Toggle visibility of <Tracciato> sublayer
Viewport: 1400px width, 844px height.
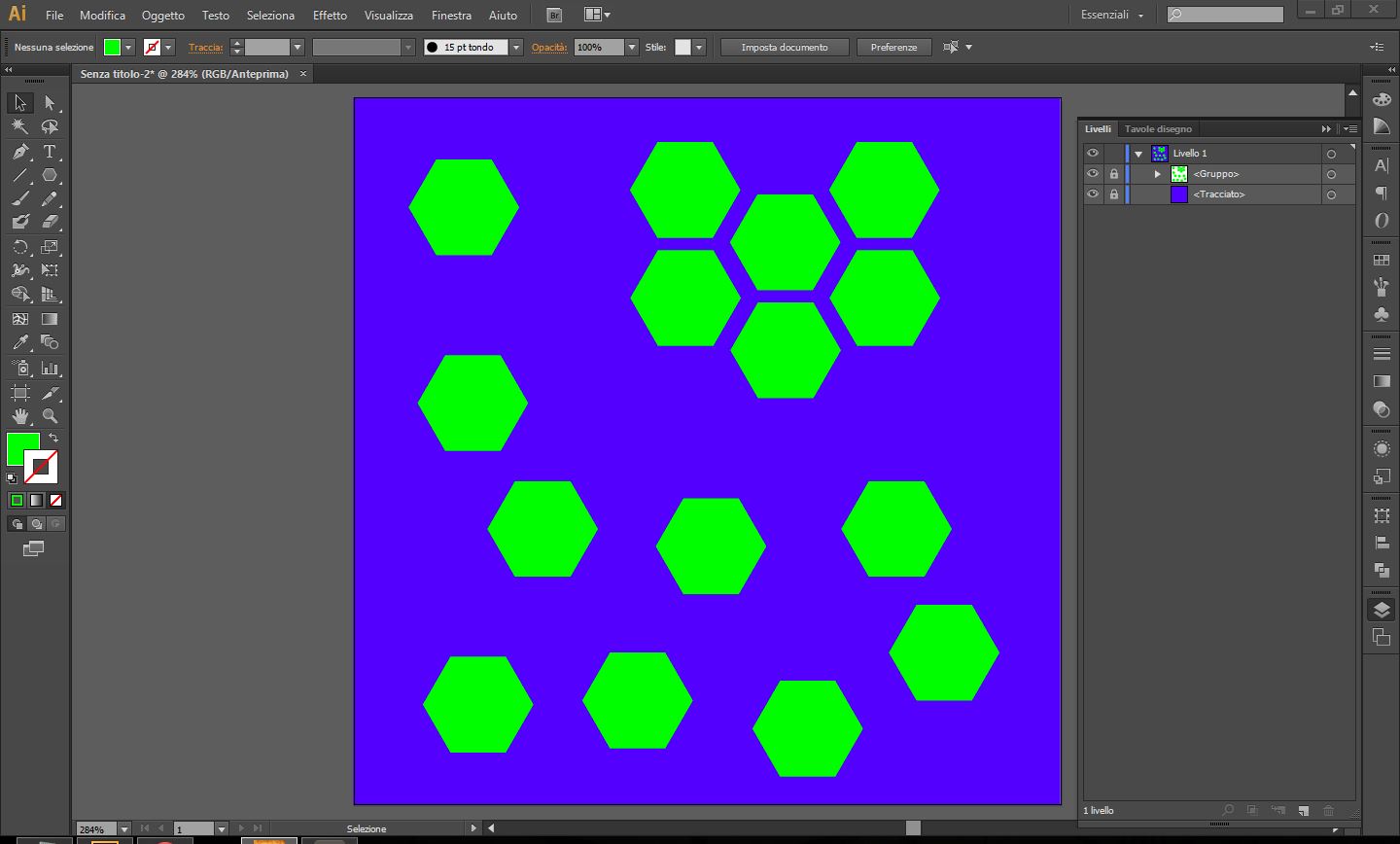(x=1093, y=193)
